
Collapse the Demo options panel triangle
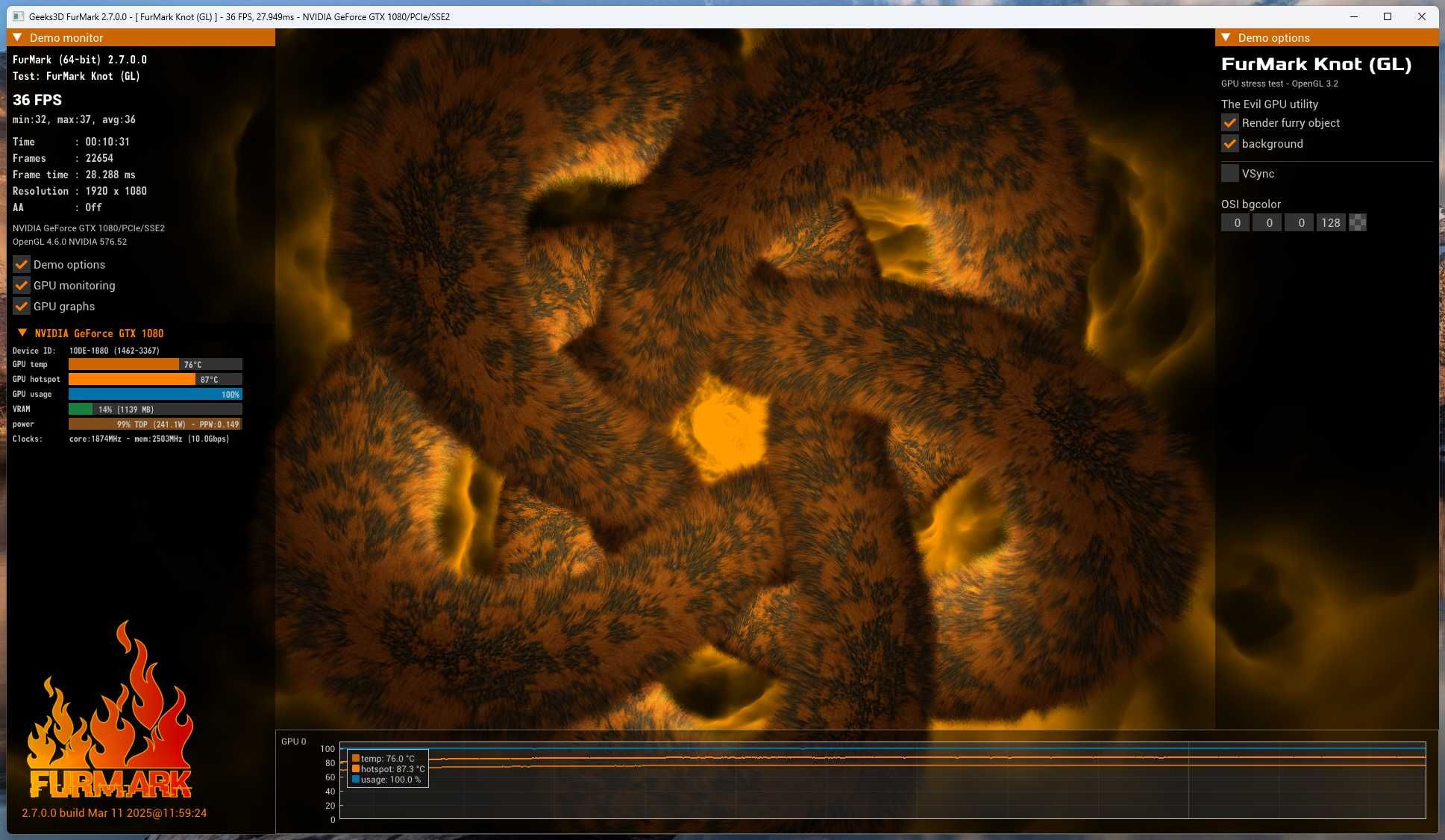coord(1226,37)
